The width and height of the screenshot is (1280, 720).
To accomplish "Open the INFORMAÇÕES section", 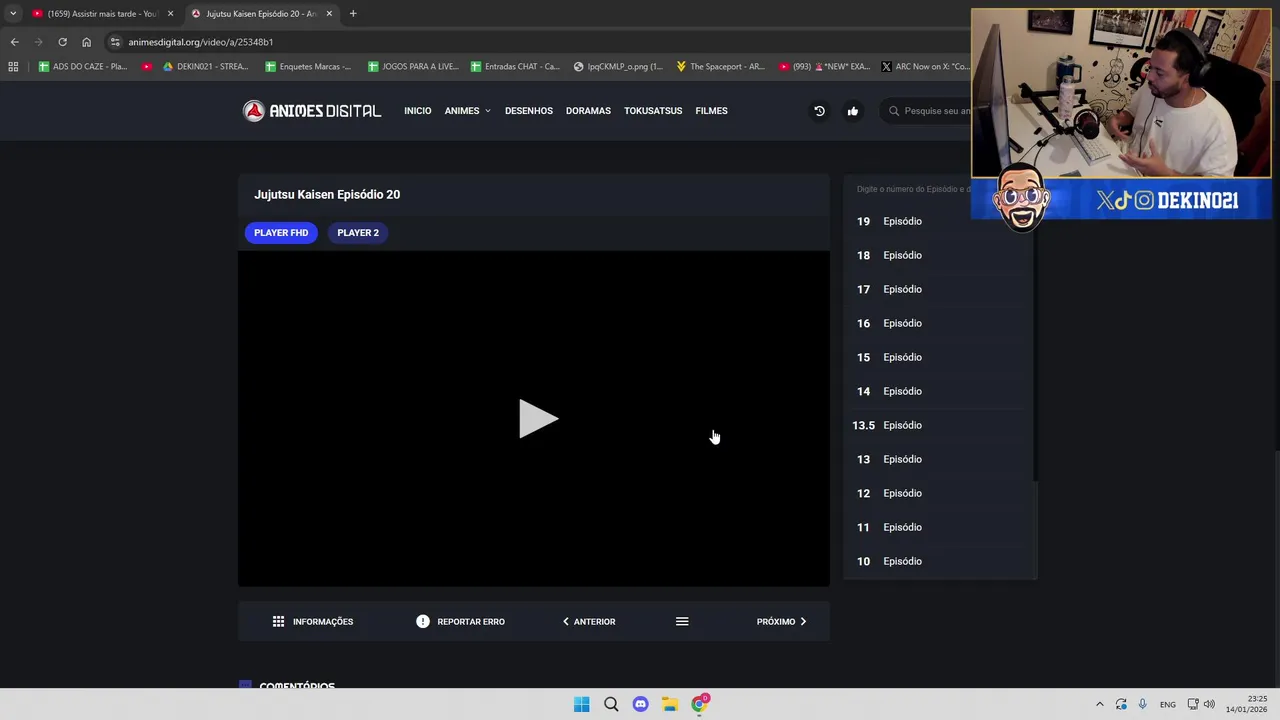I will pos(313,622).
